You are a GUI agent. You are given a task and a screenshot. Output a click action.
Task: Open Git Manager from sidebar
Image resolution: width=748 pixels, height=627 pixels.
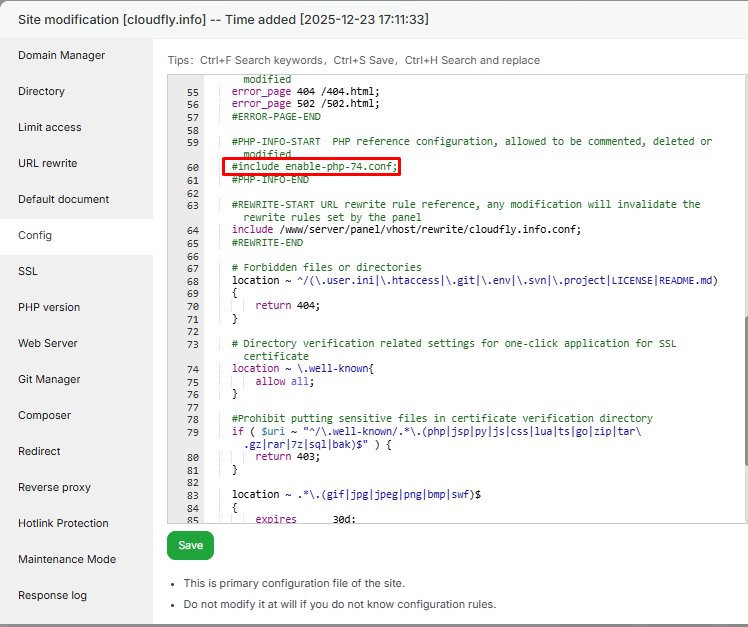pyautogui.click(x=49, y=379)
